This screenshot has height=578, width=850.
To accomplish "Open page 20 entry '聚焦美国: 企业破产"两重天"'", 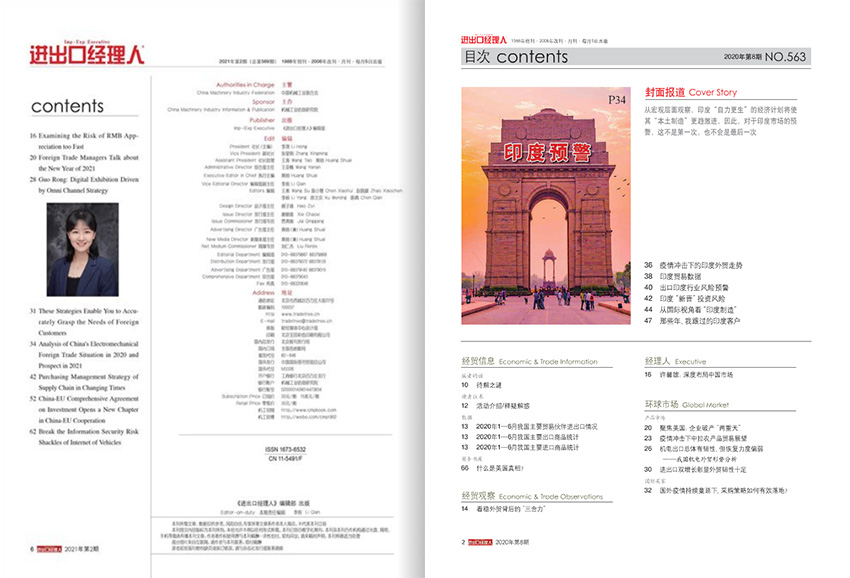I will [692, 428].
